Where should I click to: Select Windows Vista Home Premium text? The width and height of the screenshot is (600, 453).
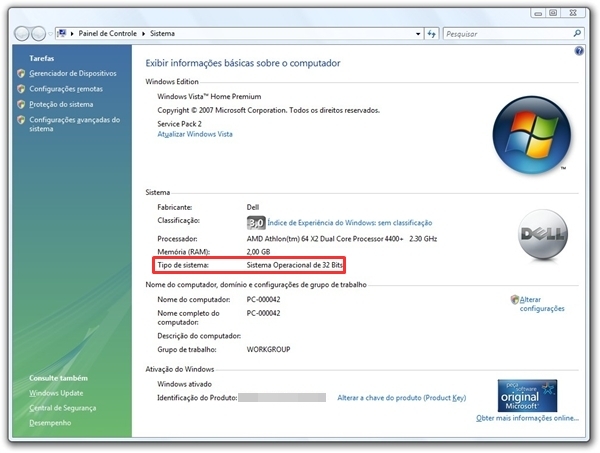point(209,96)
